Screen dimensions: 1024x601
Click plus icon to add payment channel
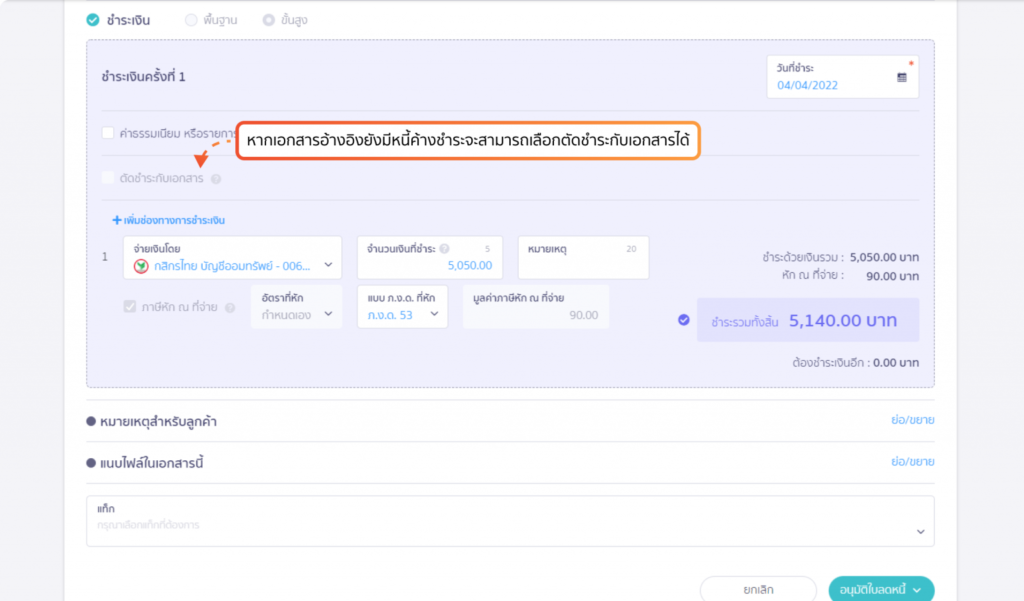pos(116,220)
